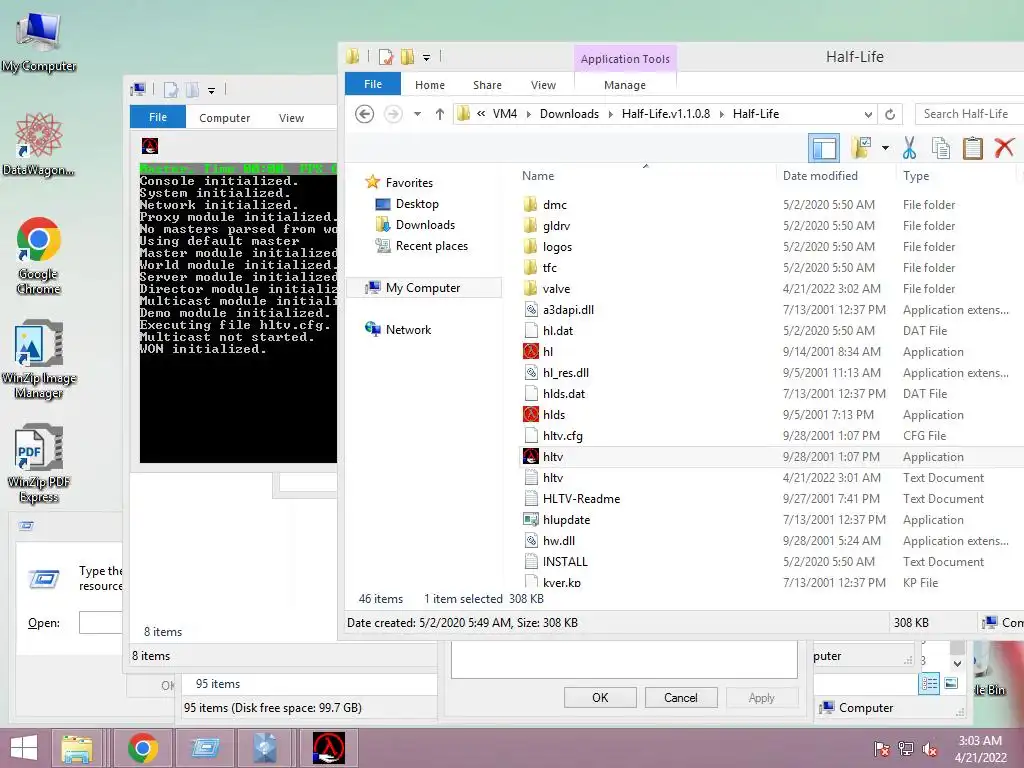
Task: Open the Windows Start button
Action: coord(24,748)
